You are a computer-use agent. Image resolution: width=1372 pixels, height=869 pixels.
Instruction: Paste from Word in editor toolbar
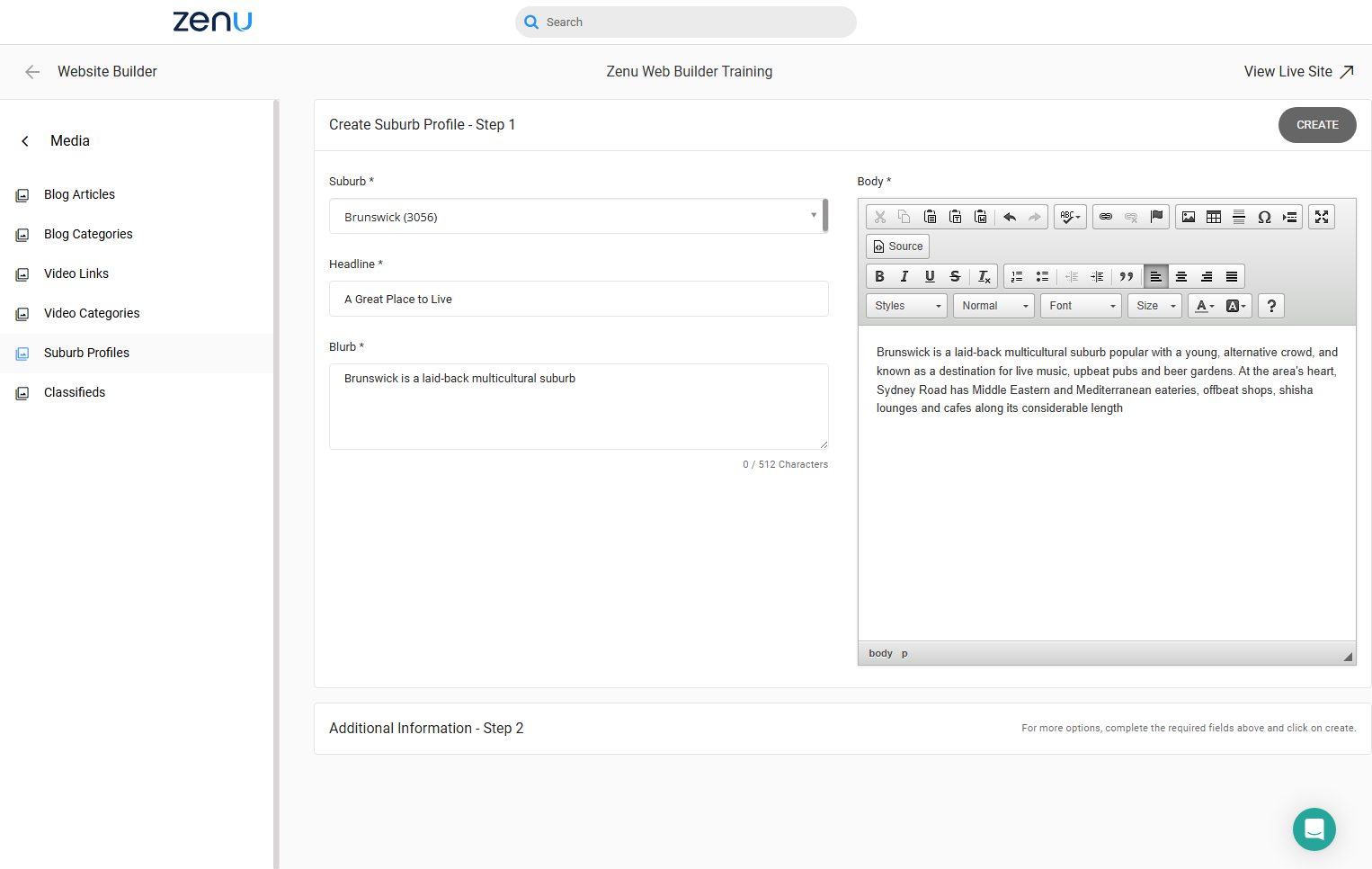pyautogui.click(x=981, y=217)
